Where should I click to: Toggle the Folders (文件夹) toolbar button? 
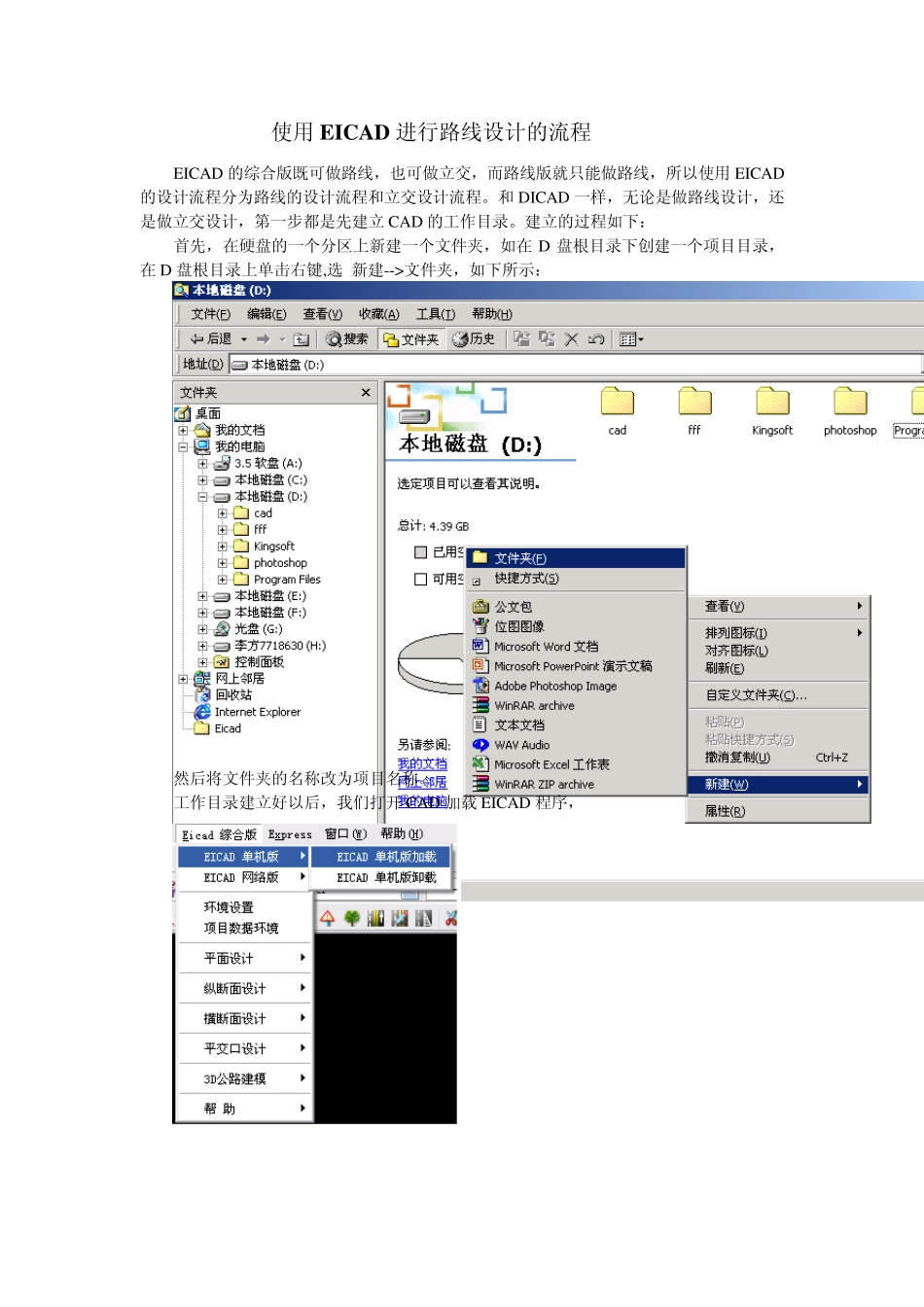click(411, 338)
